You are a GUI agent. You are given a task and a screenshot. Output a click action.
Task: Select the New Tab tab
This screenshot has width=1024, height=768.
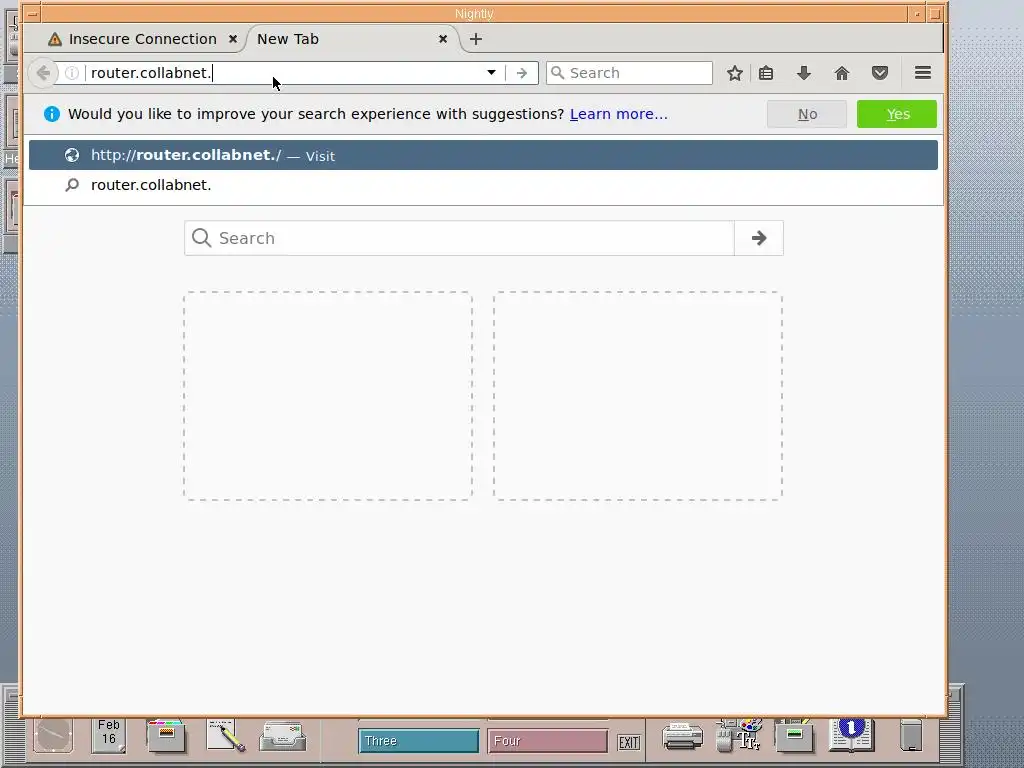pos(287,39)
